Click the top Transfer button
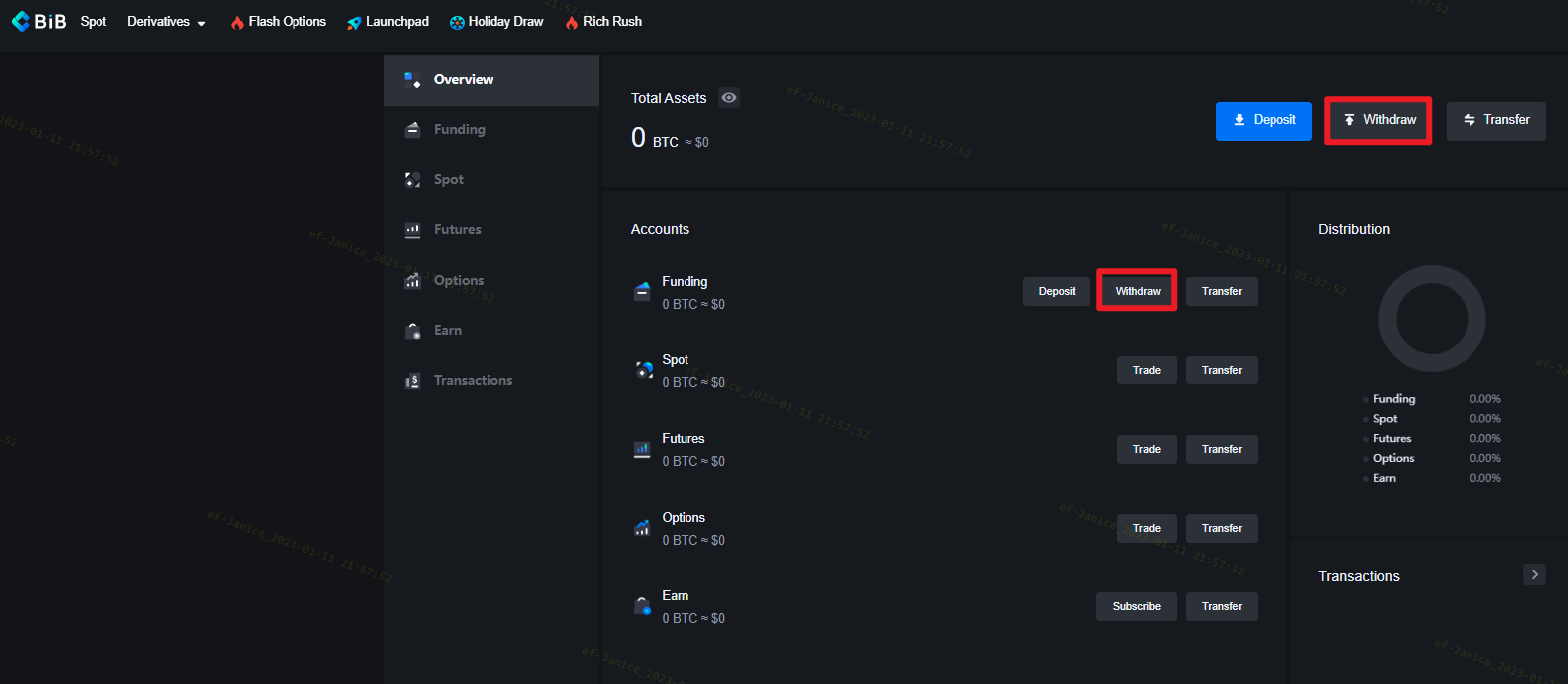The height and width of the screenshot is (684, 1568). [1496, 120]
